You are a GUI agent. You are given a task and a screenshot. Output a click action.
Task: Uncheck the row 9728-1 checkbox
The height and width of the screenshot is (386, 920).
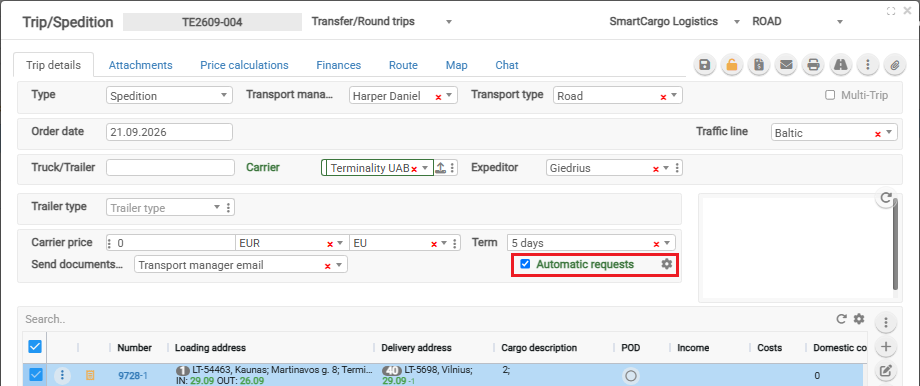[x=35, y=375]
